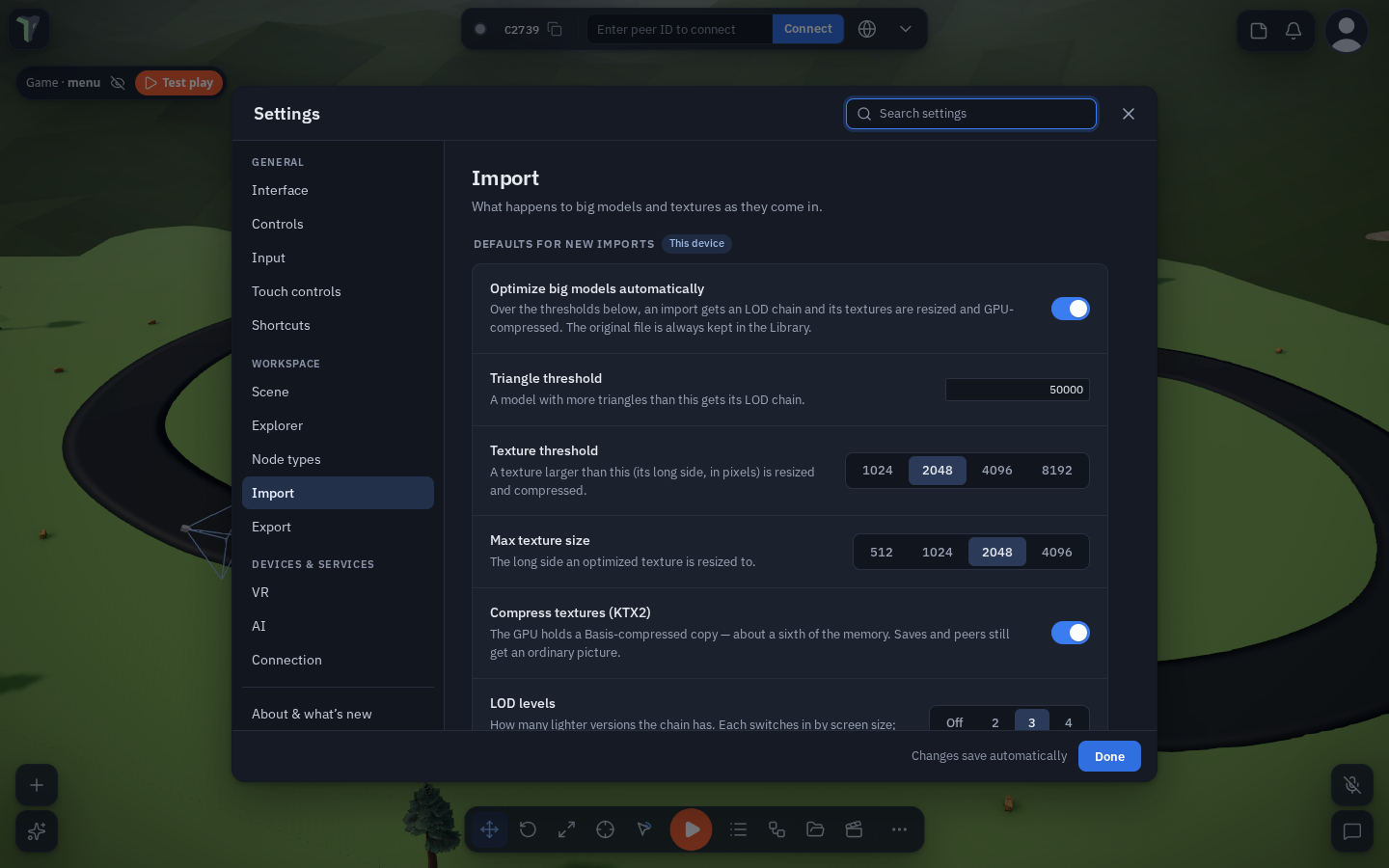Click the crosshair target tool icon

click(x=606, y=829)
